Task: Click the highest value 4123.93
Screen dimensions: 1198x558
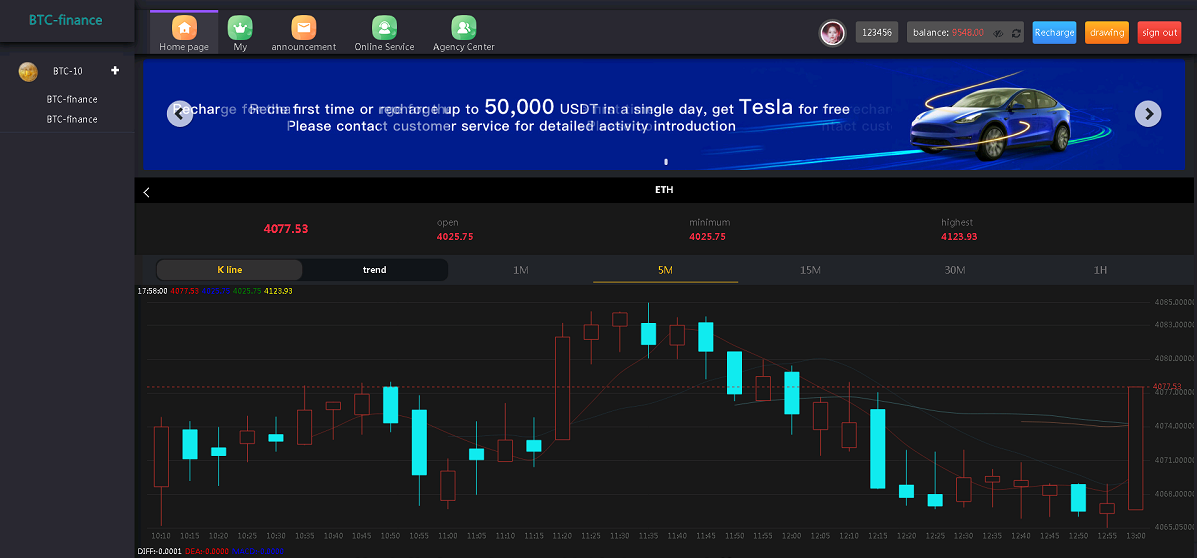Action: pyautogui.click(x=959, y=237)
